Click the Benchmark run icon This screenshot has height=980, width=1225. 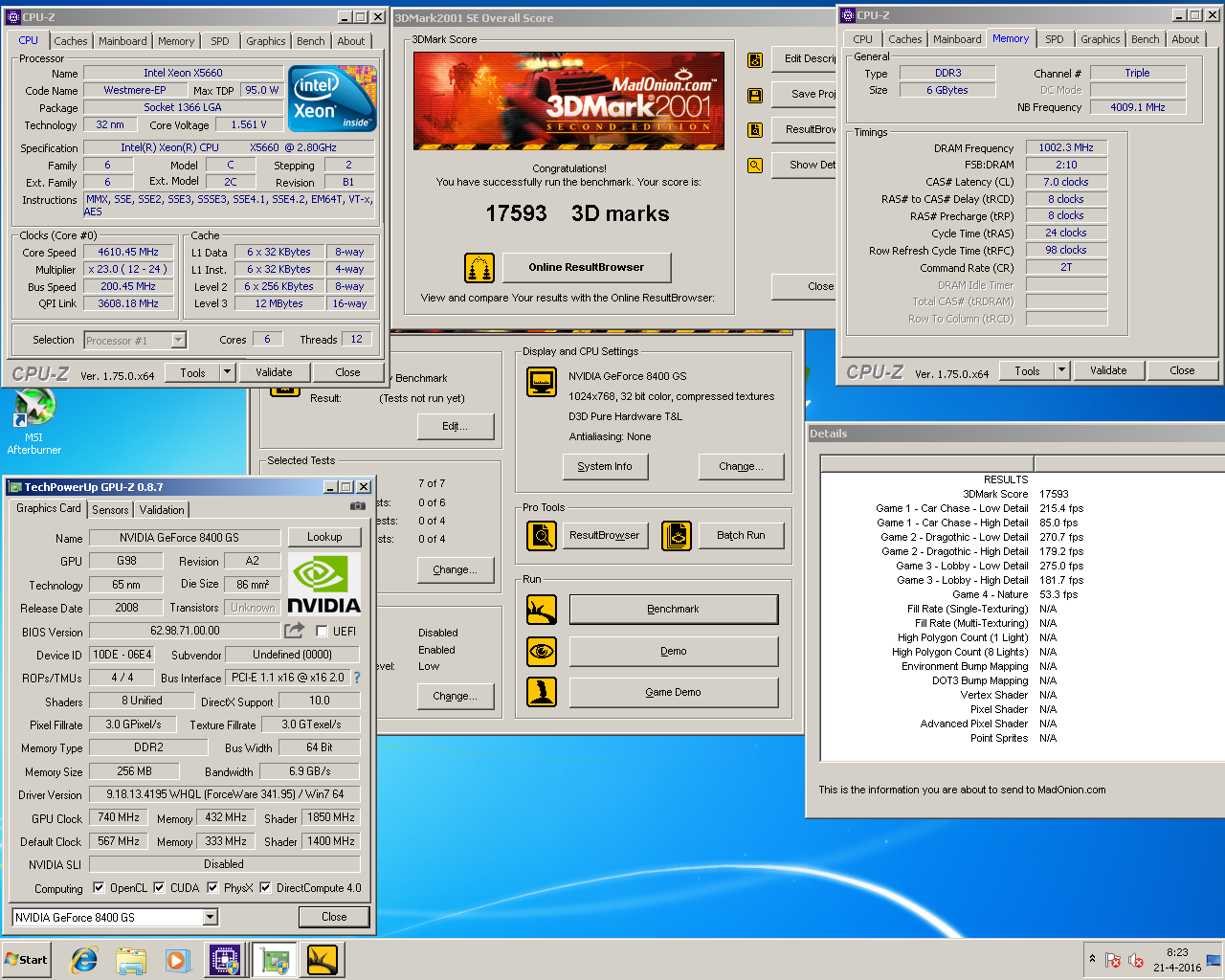[542, 610]
